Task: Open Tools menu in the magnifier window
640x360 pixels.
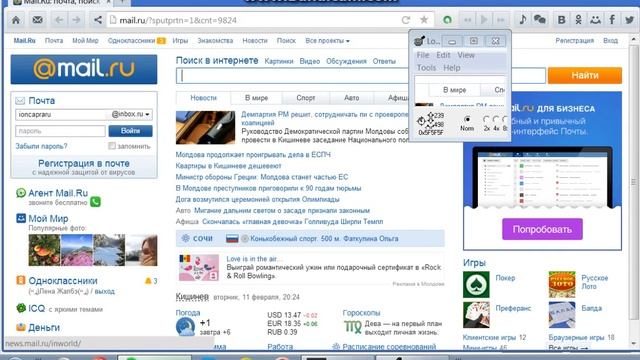Action: click(x=427, y=68)
